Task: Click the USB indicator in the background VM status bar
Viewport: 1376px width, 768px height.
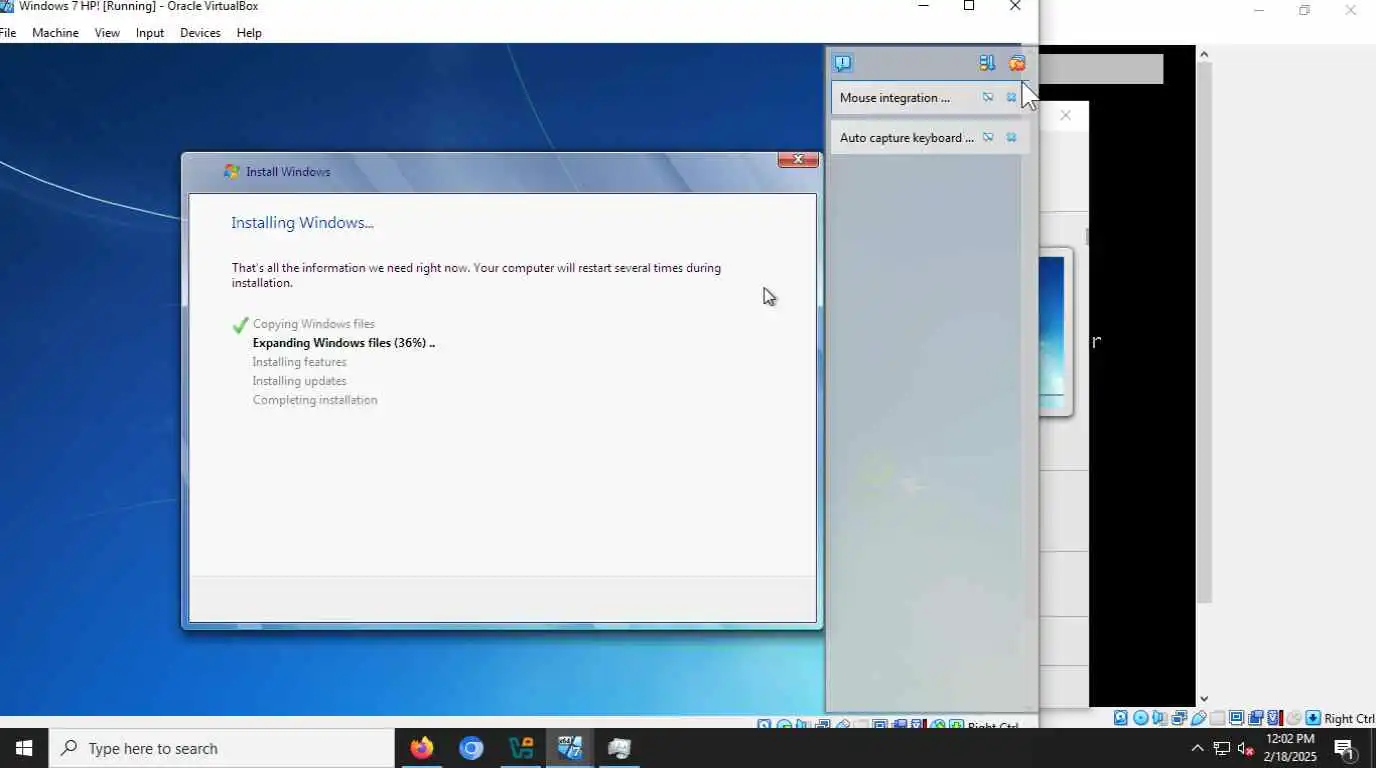Action: click(1198, 718)
